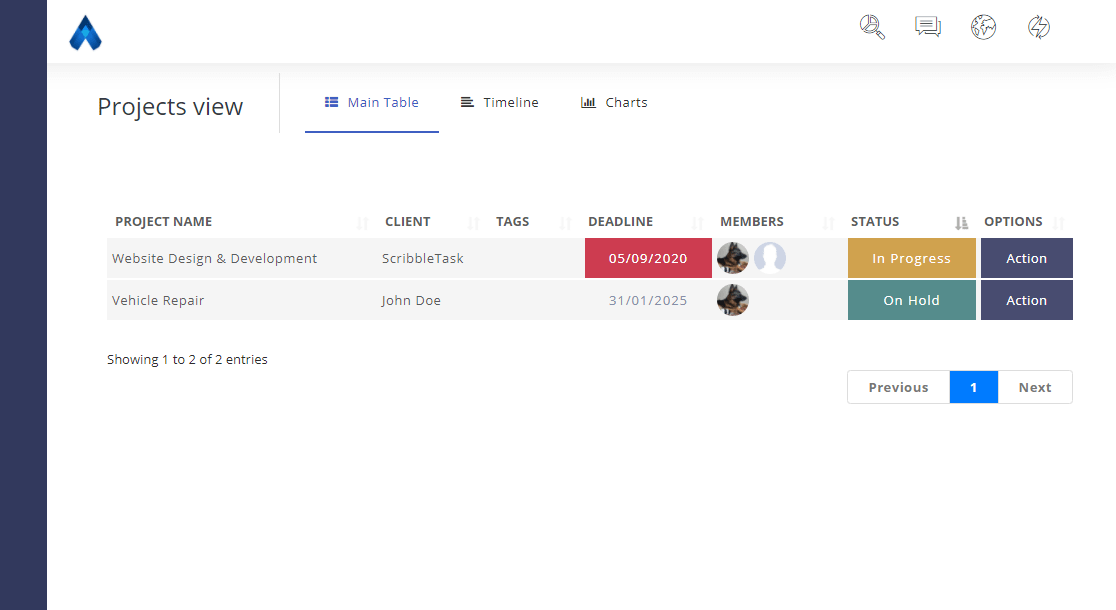The height and width of the screenshot is (610, 1116).
Task: Open the chat messages icon
Action: pos(927,27)
